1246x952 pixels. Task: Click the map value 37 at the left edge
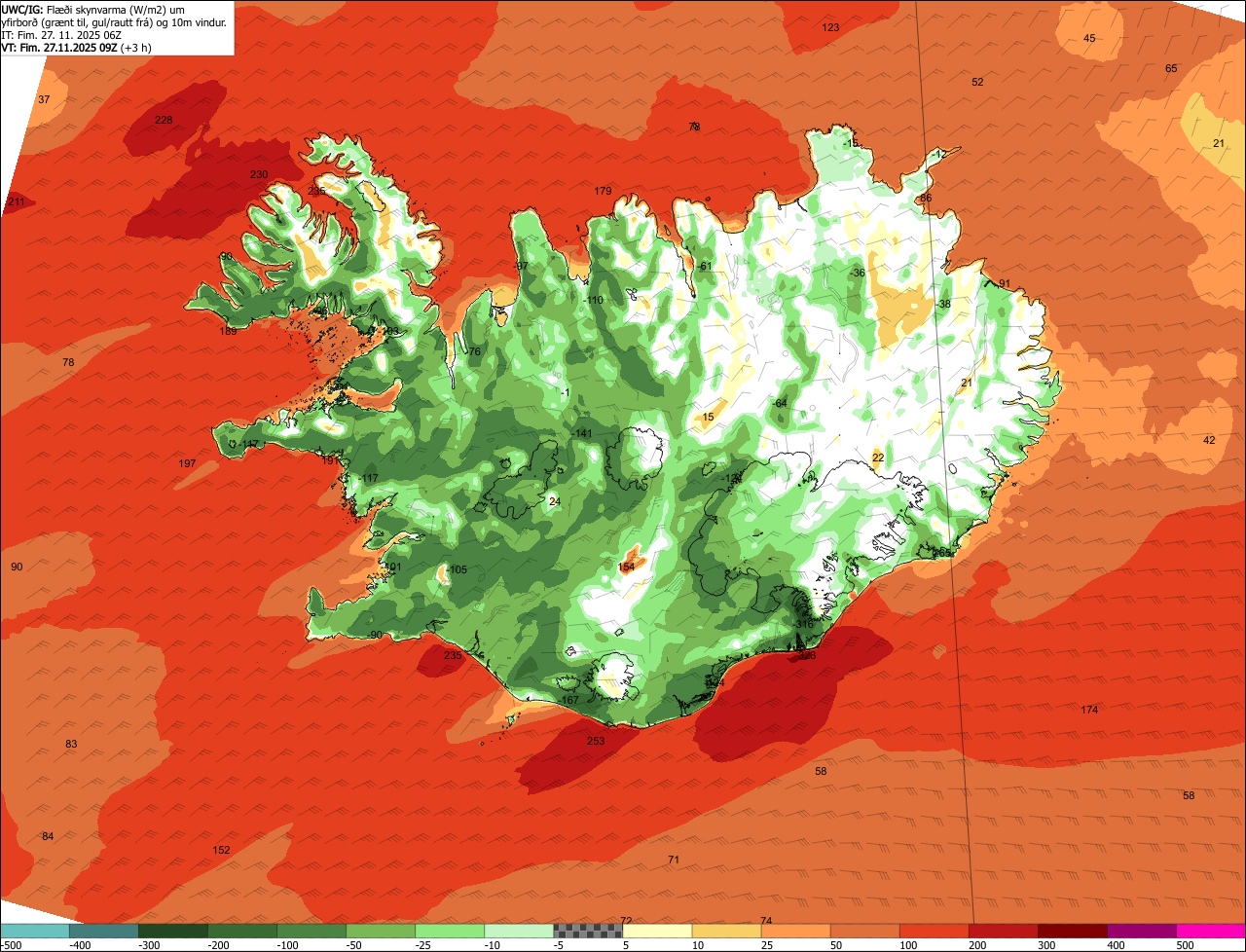point(44,99)
